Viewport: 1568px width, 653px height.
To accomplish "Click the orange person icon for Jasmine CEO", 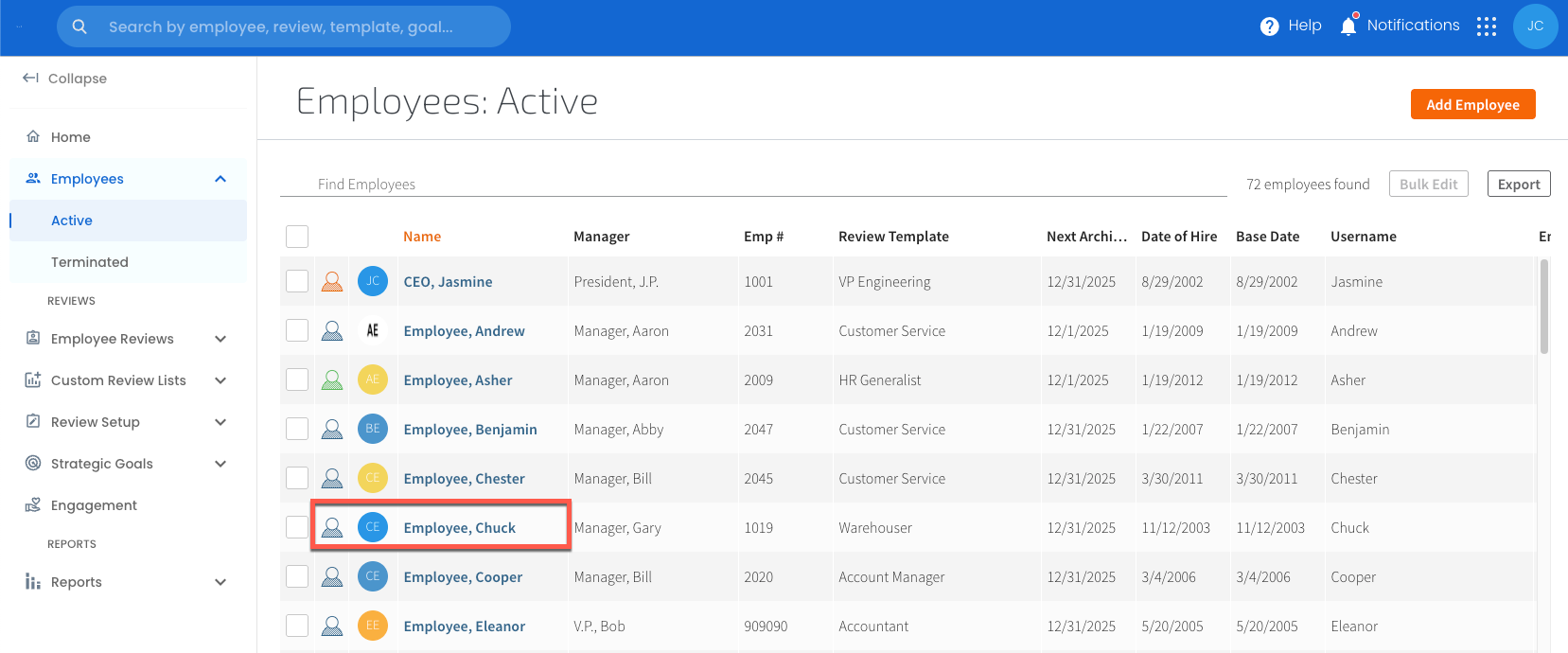I will [332, 282].
